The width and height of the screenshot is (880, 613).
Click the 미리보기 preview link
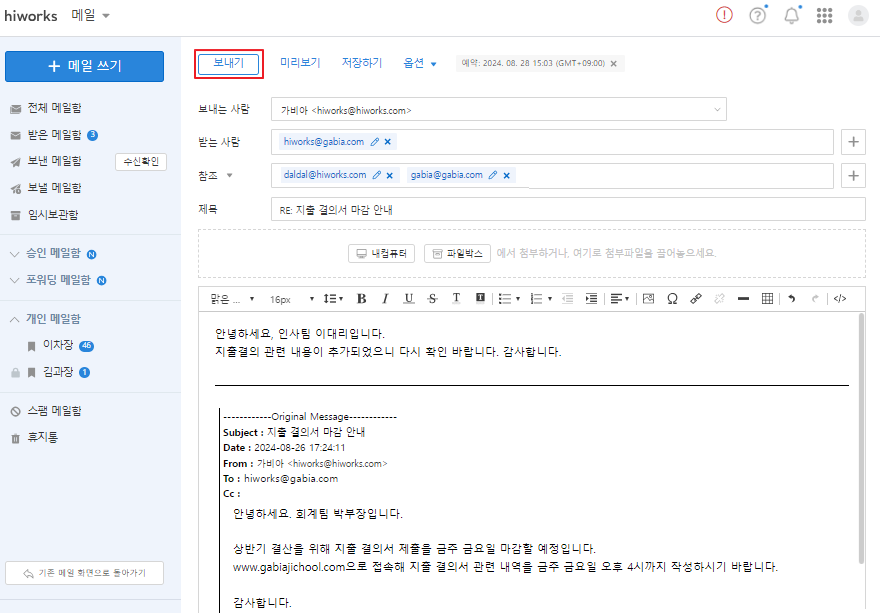[x=300, y=62]
